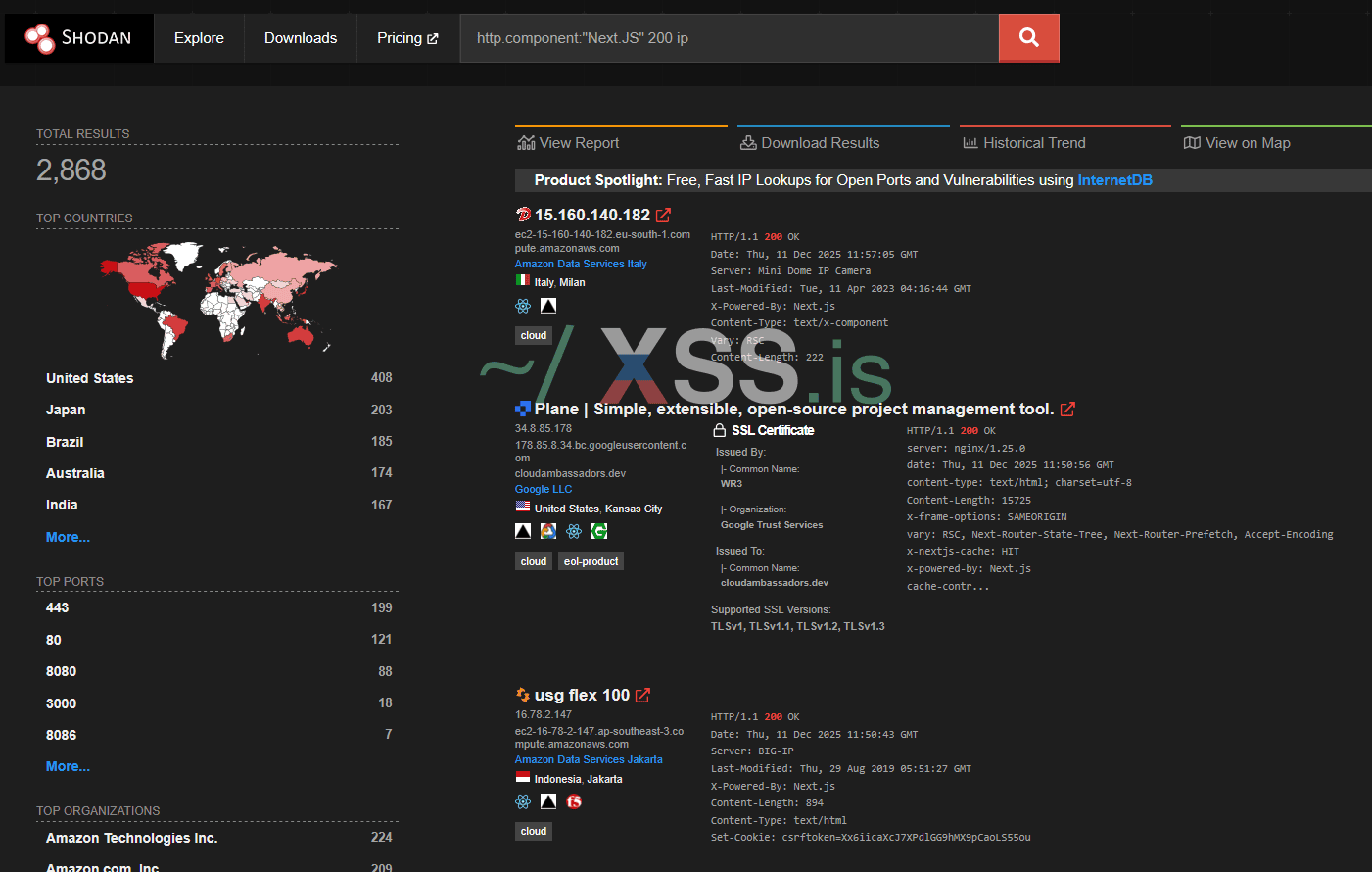Open the InternetDB link in Product Spotlight
The height and width of the screenshot is (872, 1372).
click(x=1114, y=180)
